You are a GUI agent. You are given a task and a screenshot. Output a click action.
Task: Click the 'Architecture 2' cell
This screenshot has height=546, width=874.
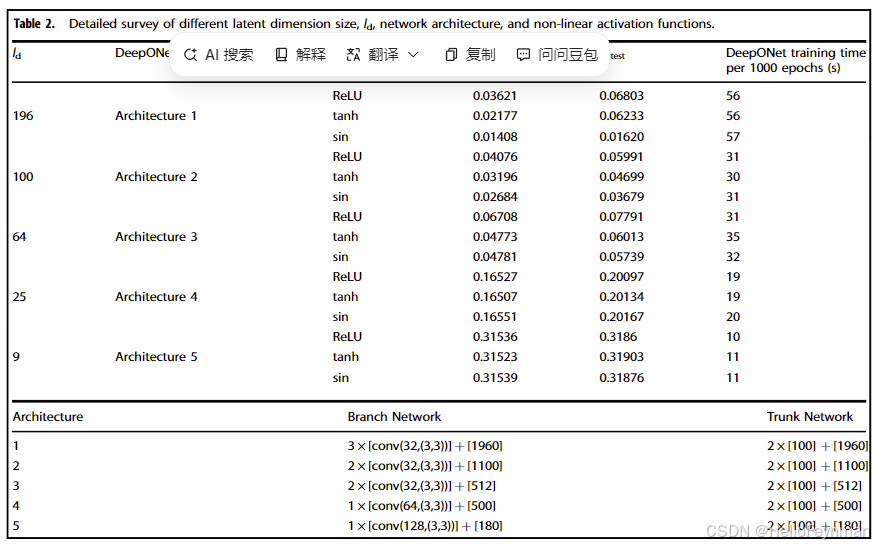click(x=156, y=177)
